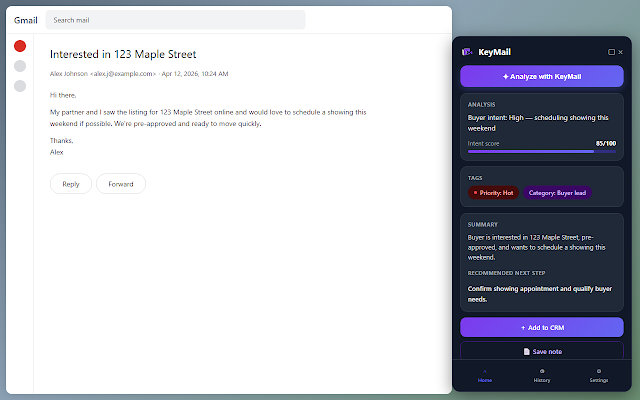The width and height of the screenshot is (640, 400).
Task: Reply to Alex Johnson's email
Action: pyautogui.click(x=71, y=184)
